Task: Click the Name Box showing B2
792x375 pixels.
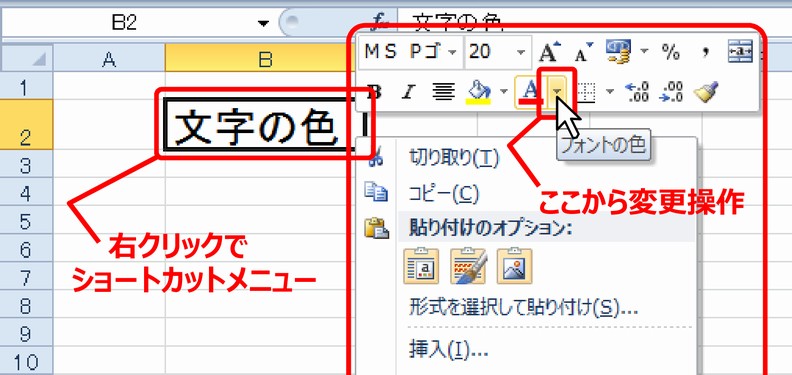Action: 124,24
